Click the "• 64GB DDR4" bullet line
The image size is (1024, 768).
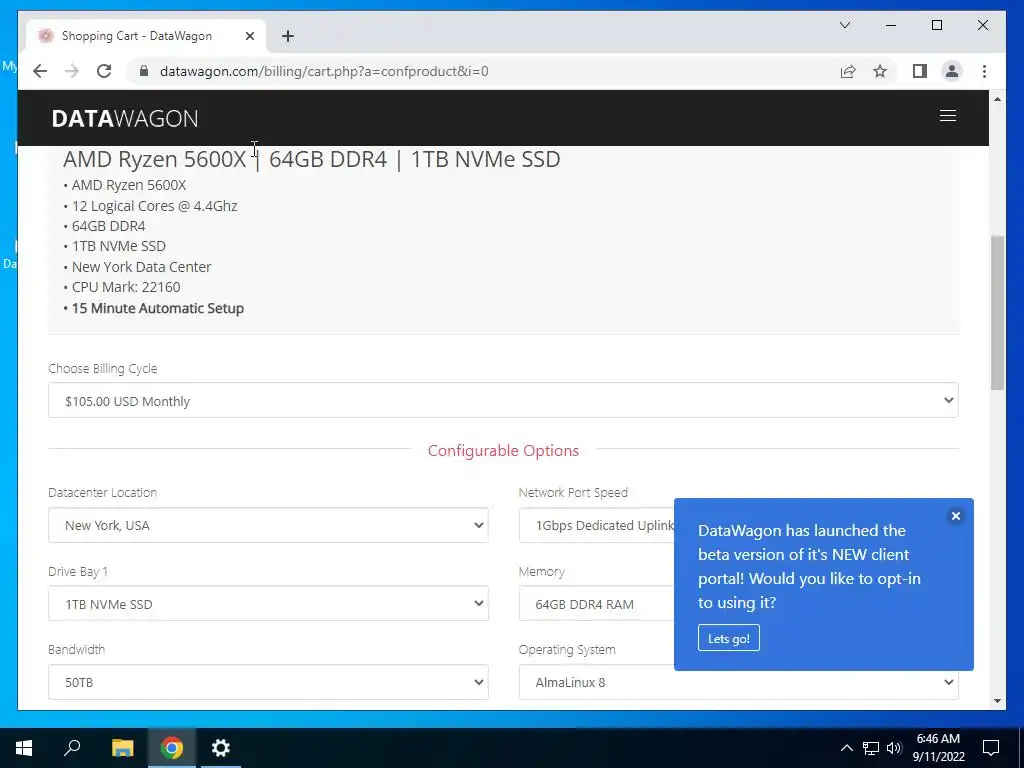(x=104, y=226)
